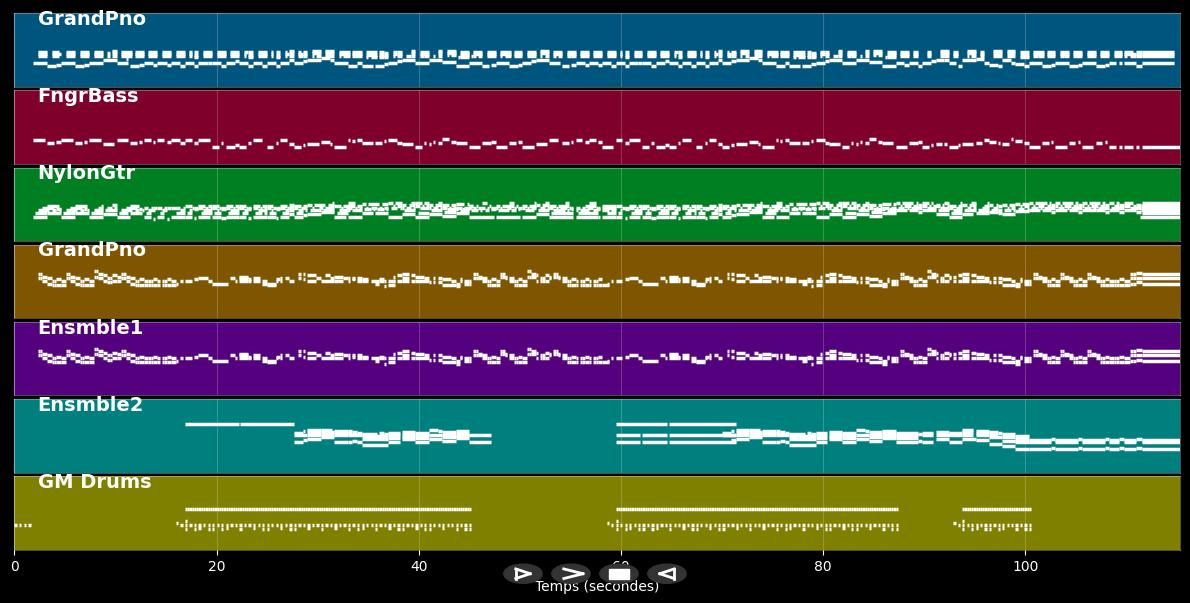The image size is (1190, 603).
Task: Click the opening drum hits in GM Drums
Action: [22, 525]
